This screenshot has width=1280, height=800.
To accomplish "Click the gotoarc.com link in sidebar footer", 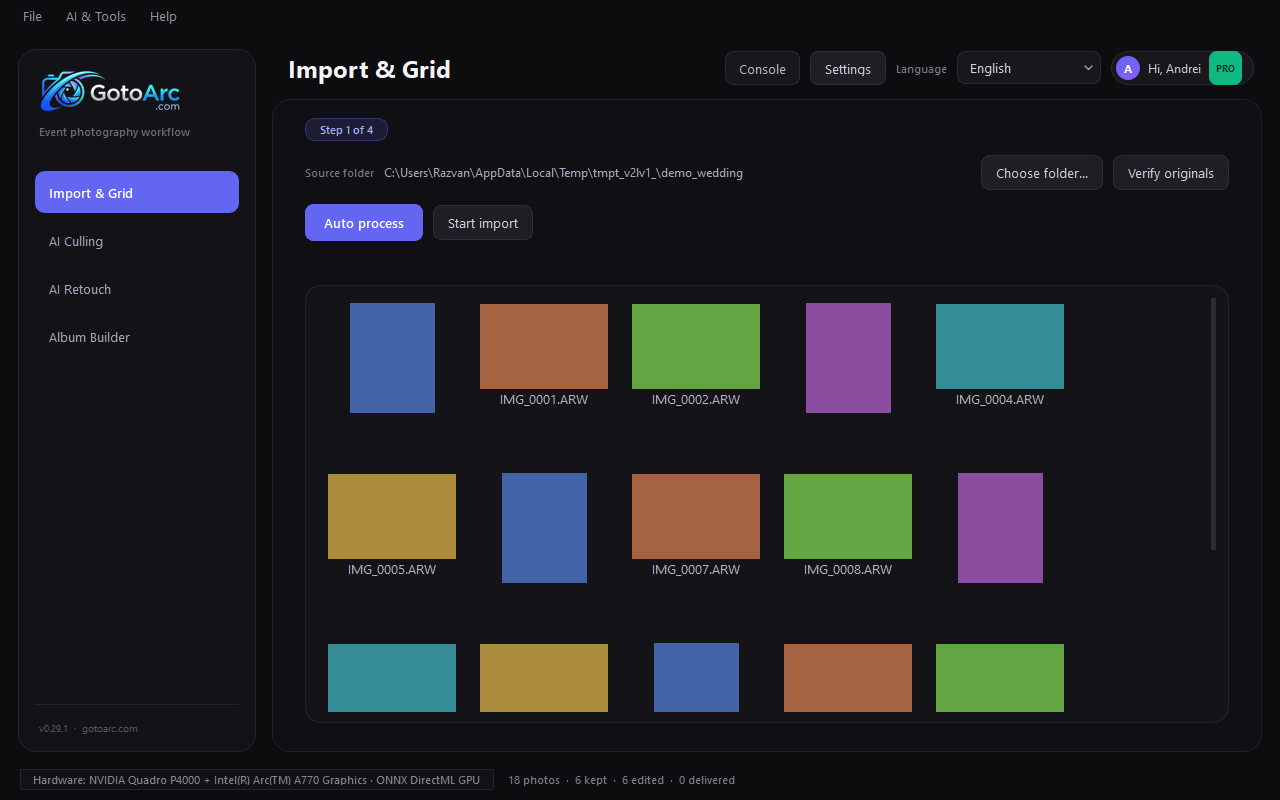I will click(x=110, y=729).
